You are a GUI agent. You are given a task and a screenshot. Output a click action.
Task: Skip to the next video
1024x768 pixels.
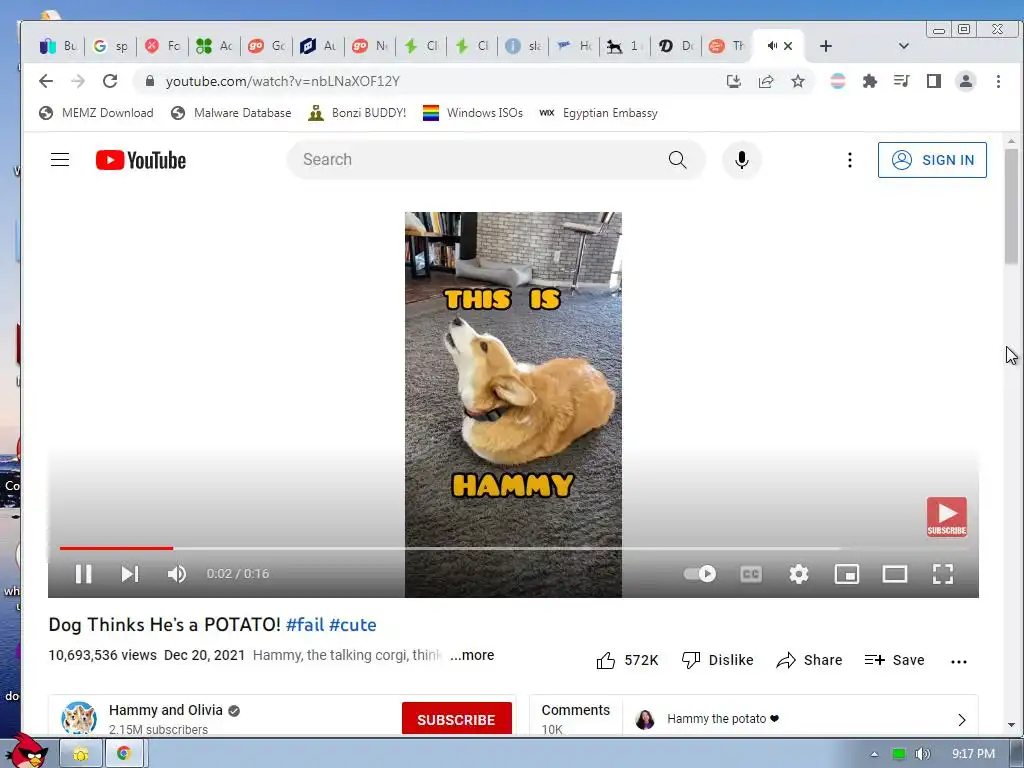tap(129, 573)
